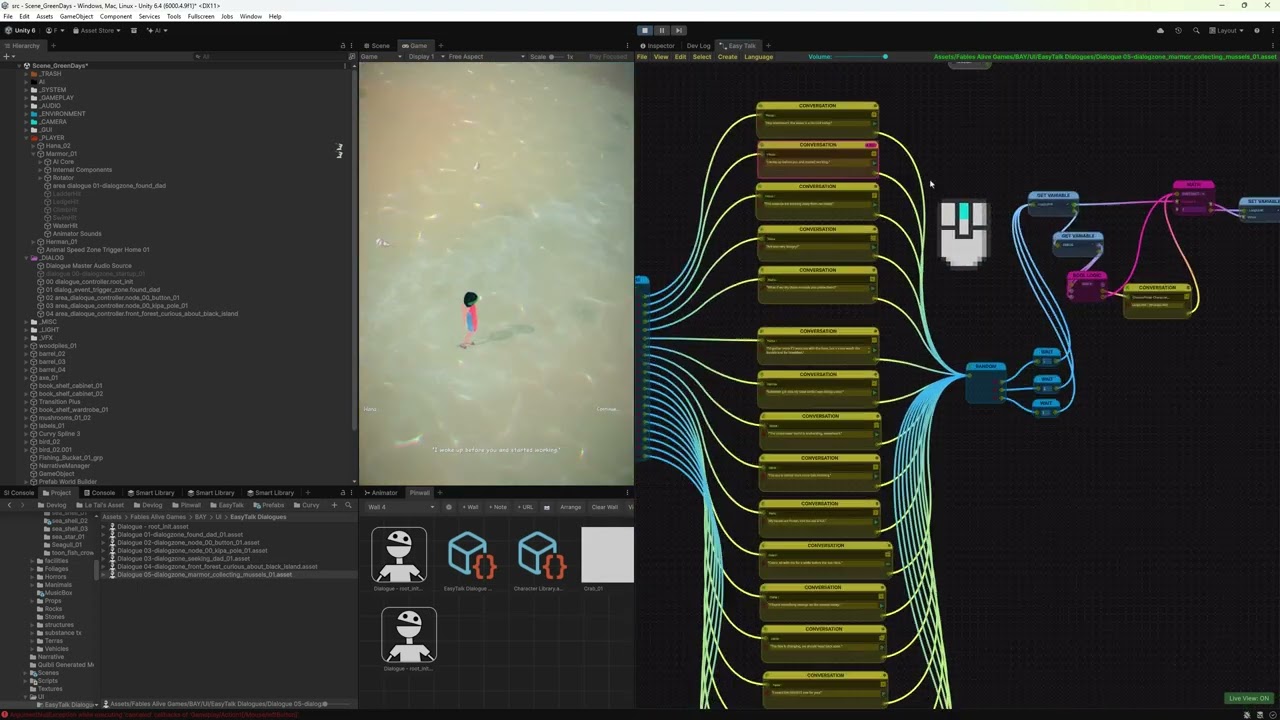Open the Asset Store dropdown
Image resolution: width=1280 pixels, height=720 pixels.
[97, 31]
